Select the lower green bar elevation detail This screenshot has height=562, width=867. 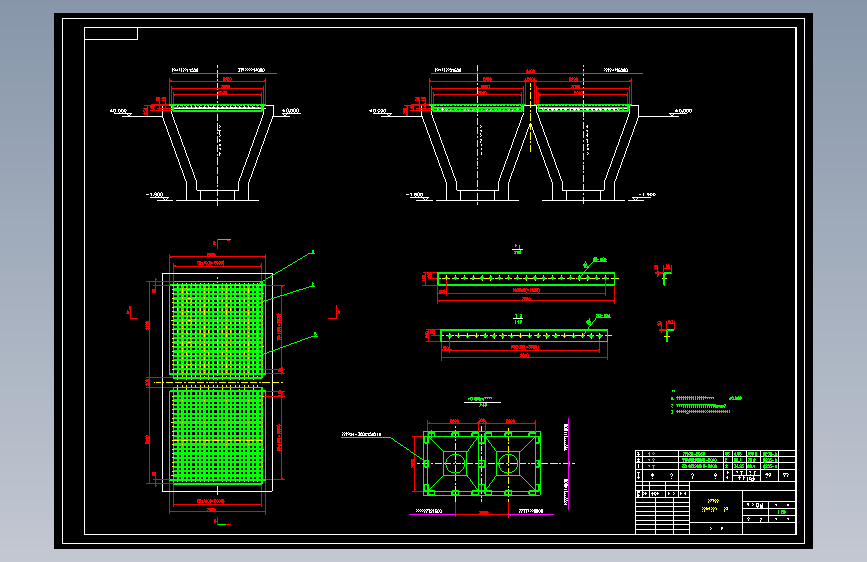[x=524, y=335]
